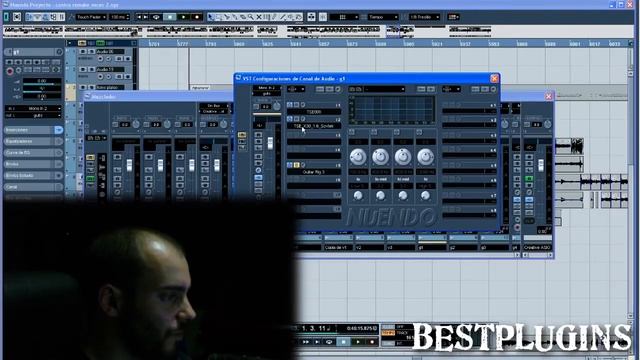Screen dimensions: 640x360
Task: Click Record in the top toolbar
Action: tap(197, 17)
